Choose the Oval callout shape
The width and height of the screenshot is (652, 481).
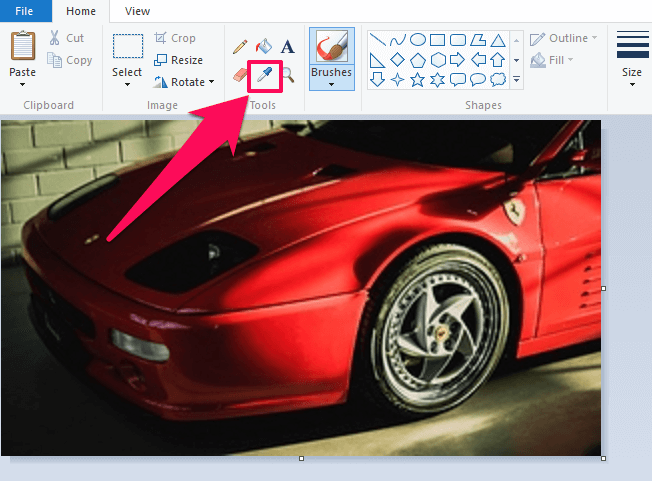478,79
